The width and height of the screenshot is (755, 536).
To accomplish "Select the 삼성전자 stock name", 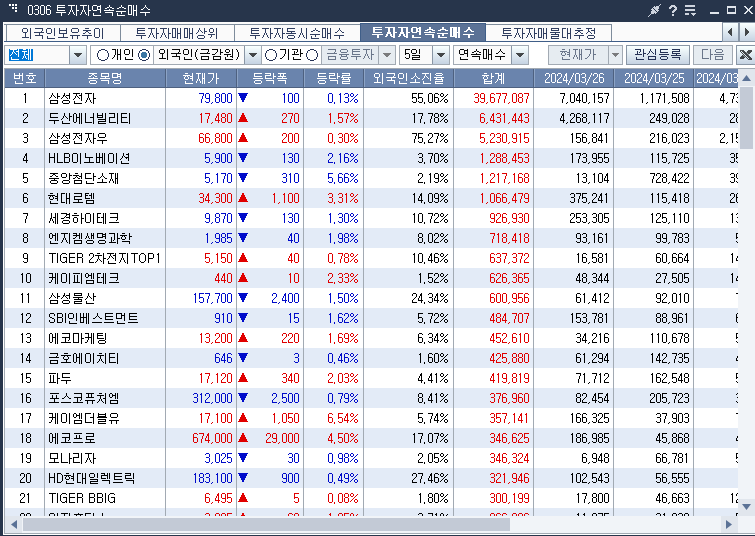I will (72, 98).
